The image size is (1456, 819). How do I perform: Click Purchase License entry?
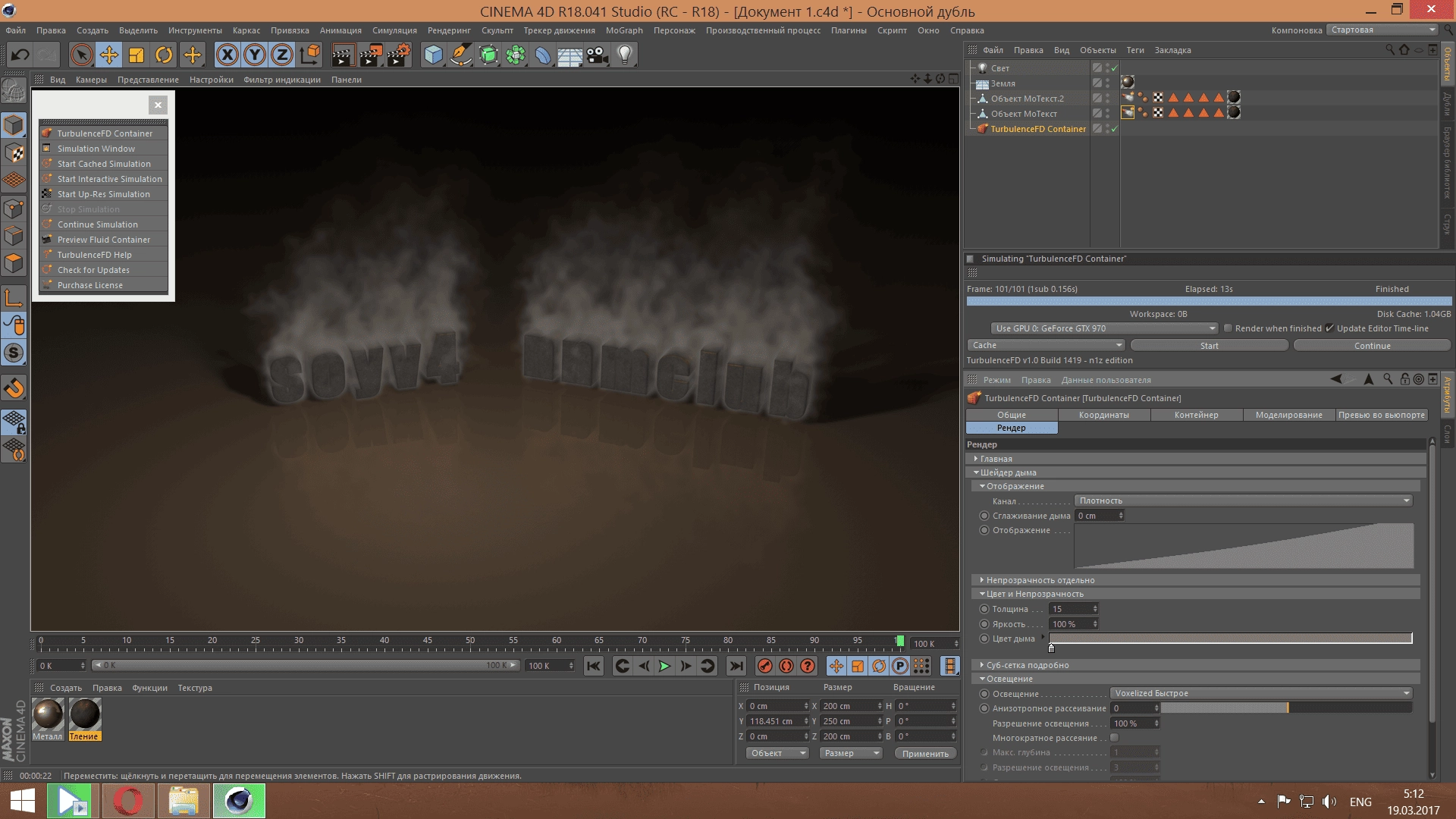click(104, 285)
